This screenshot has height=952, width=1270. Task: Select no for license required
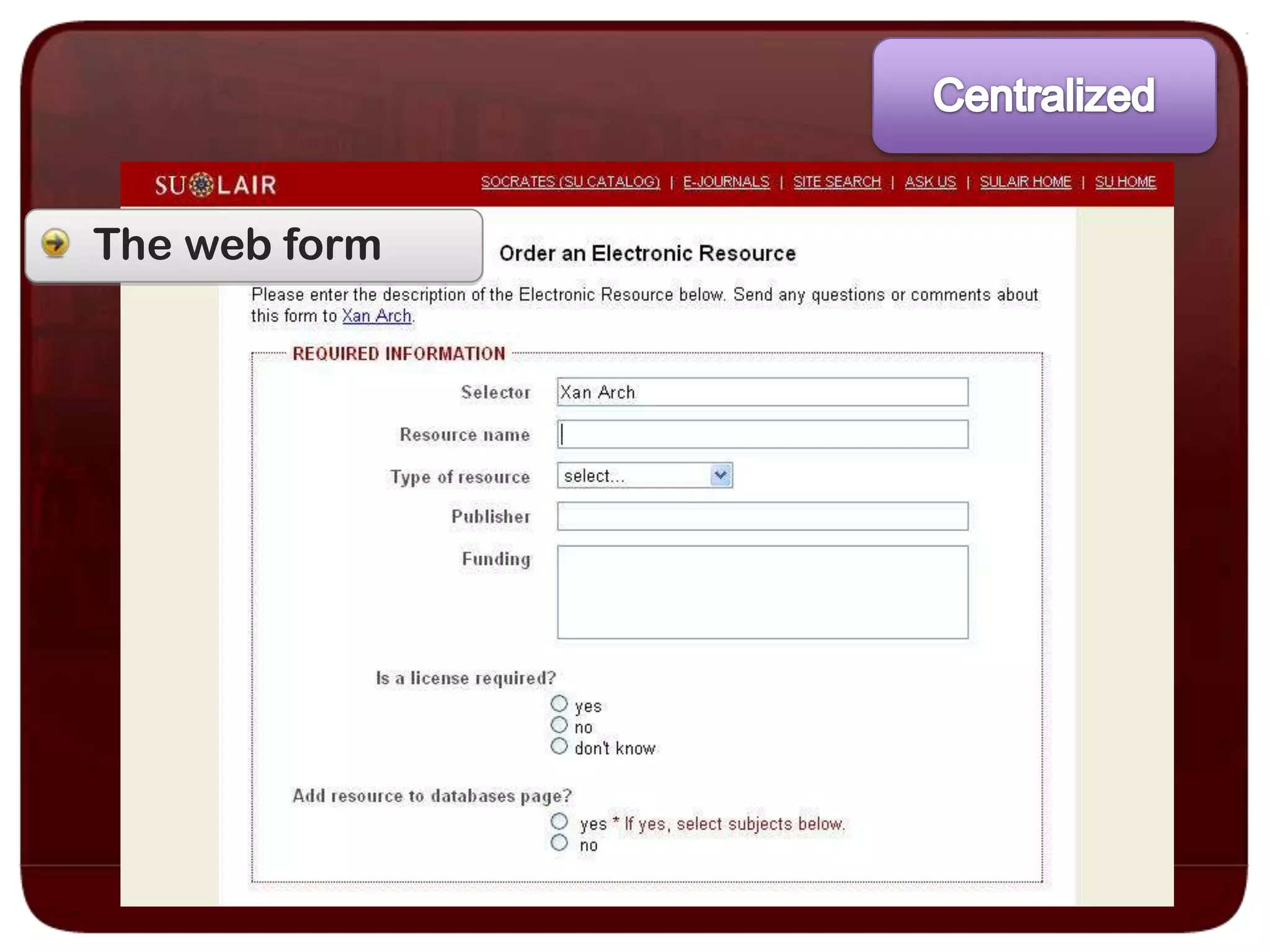(559, 725)
